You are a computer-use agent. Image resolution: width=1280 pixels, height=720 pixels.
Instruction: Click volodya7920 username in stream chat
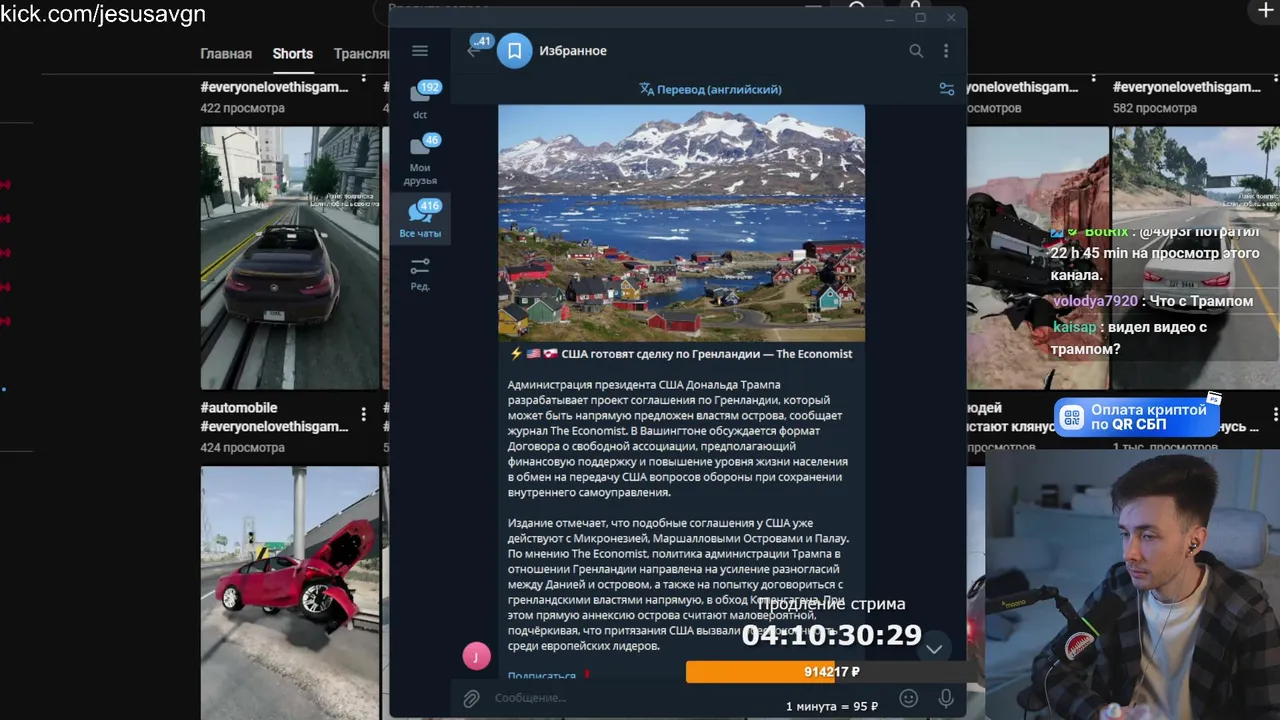tap(1095, 301)
